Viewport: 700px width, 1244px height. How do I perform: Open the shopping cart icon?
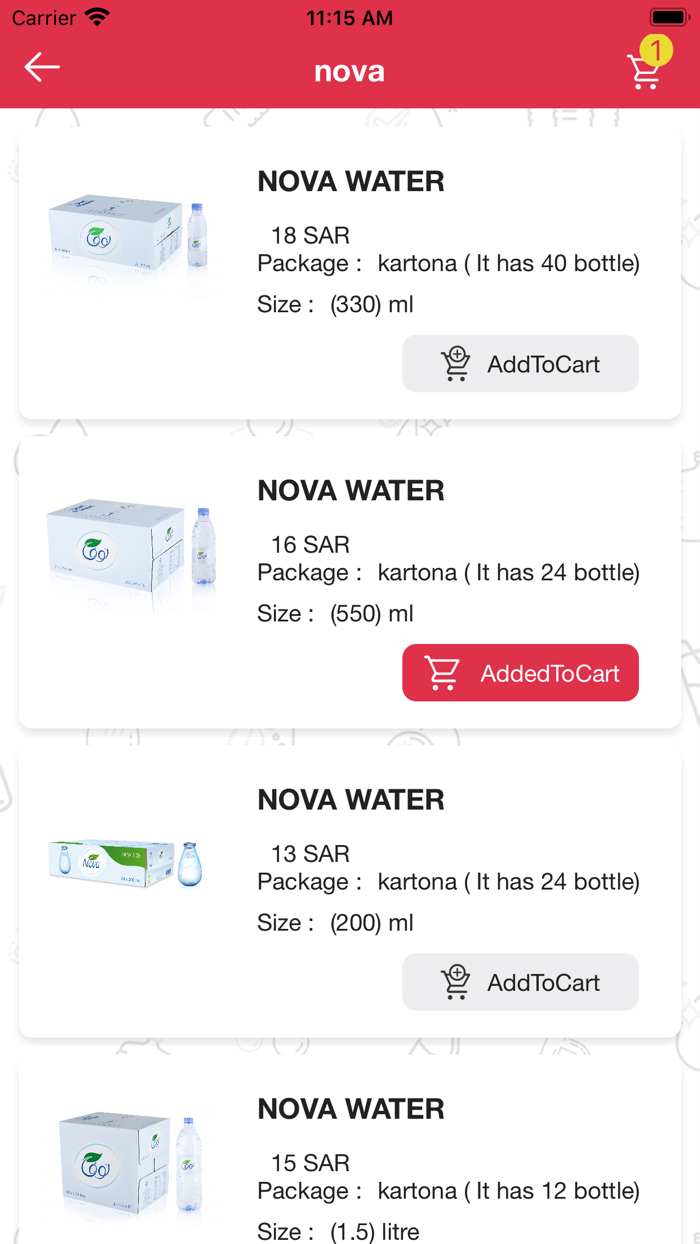click(643, 73)
